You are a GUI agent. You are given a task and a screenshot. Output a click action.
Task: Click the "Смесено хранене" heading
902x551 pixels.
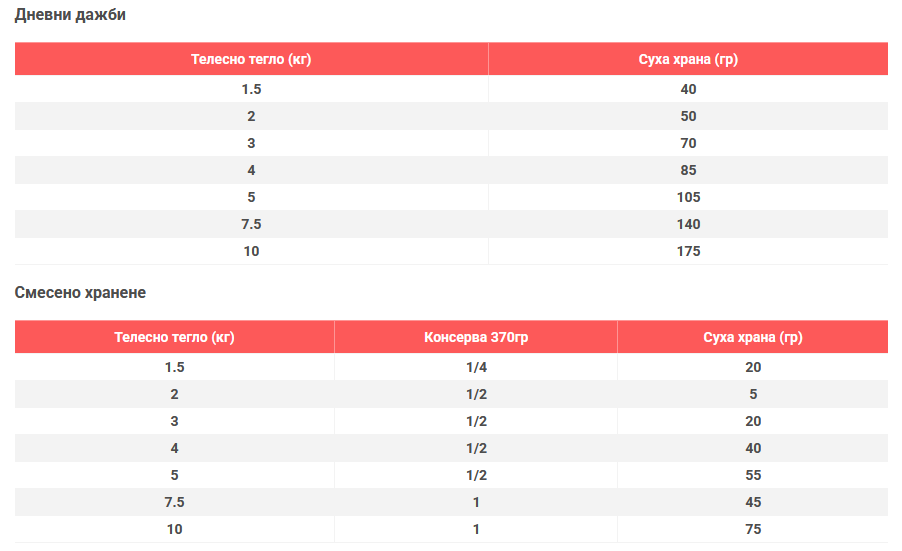[x=80, y=293]
